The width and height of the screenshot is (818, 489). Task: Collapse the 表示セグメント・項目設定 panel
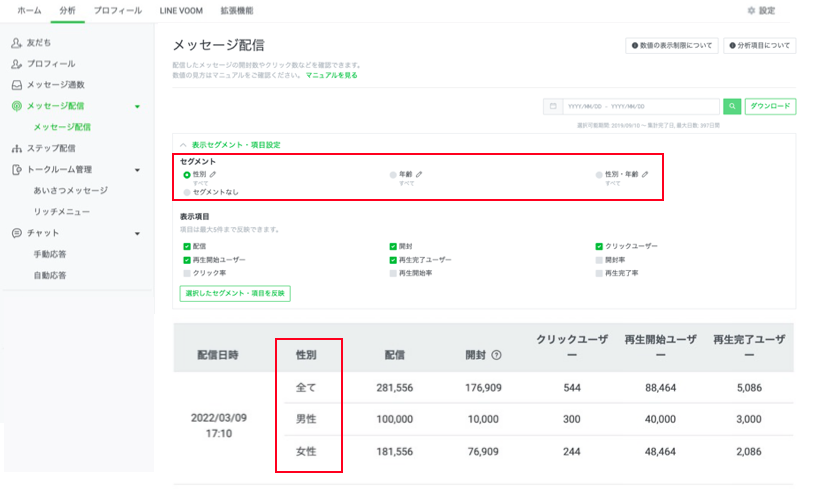[x=183, y=145]
